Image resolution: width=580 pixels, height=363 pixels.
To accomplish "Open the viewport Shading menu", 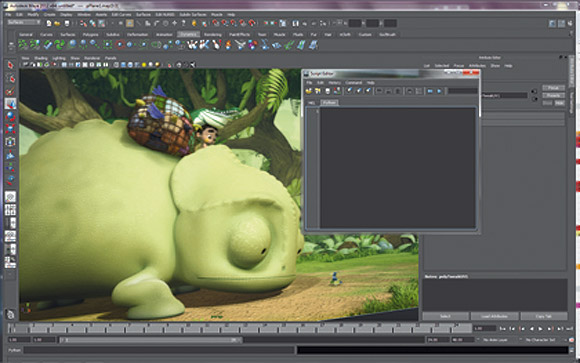I will pyautogui.click(x=41, y=58).
